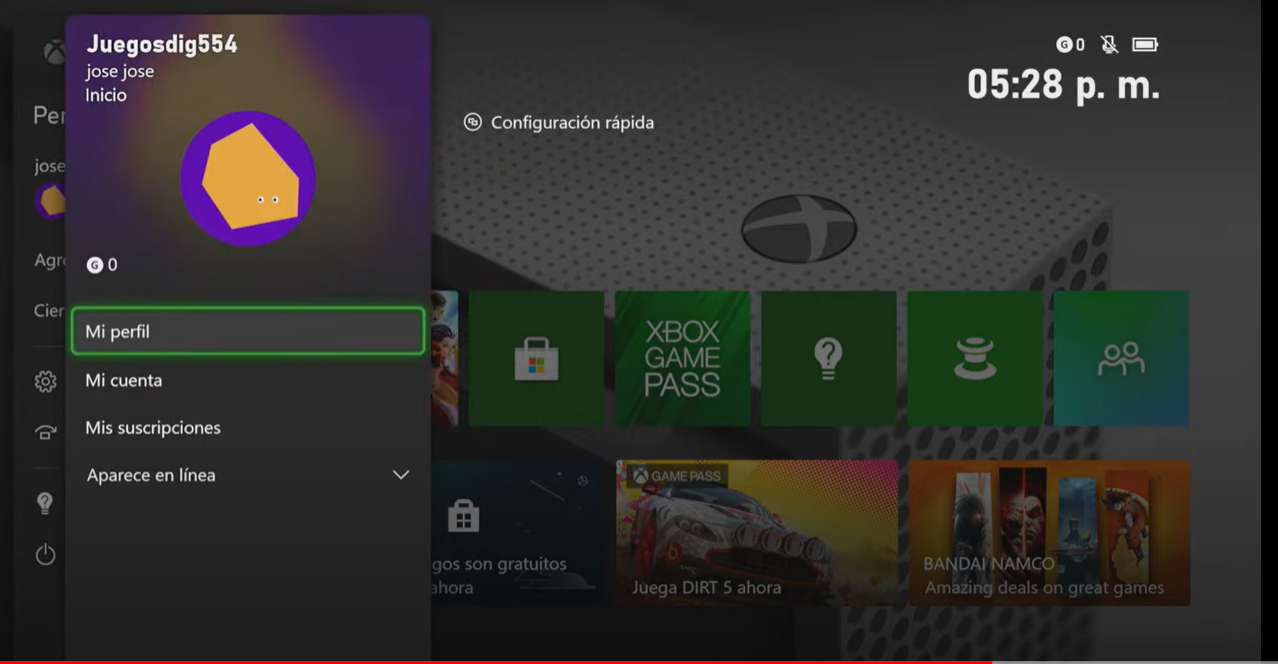Click the 05:28 p. m. clock
Viewport: 1278px width, 664px height.
pos(1063,85)
